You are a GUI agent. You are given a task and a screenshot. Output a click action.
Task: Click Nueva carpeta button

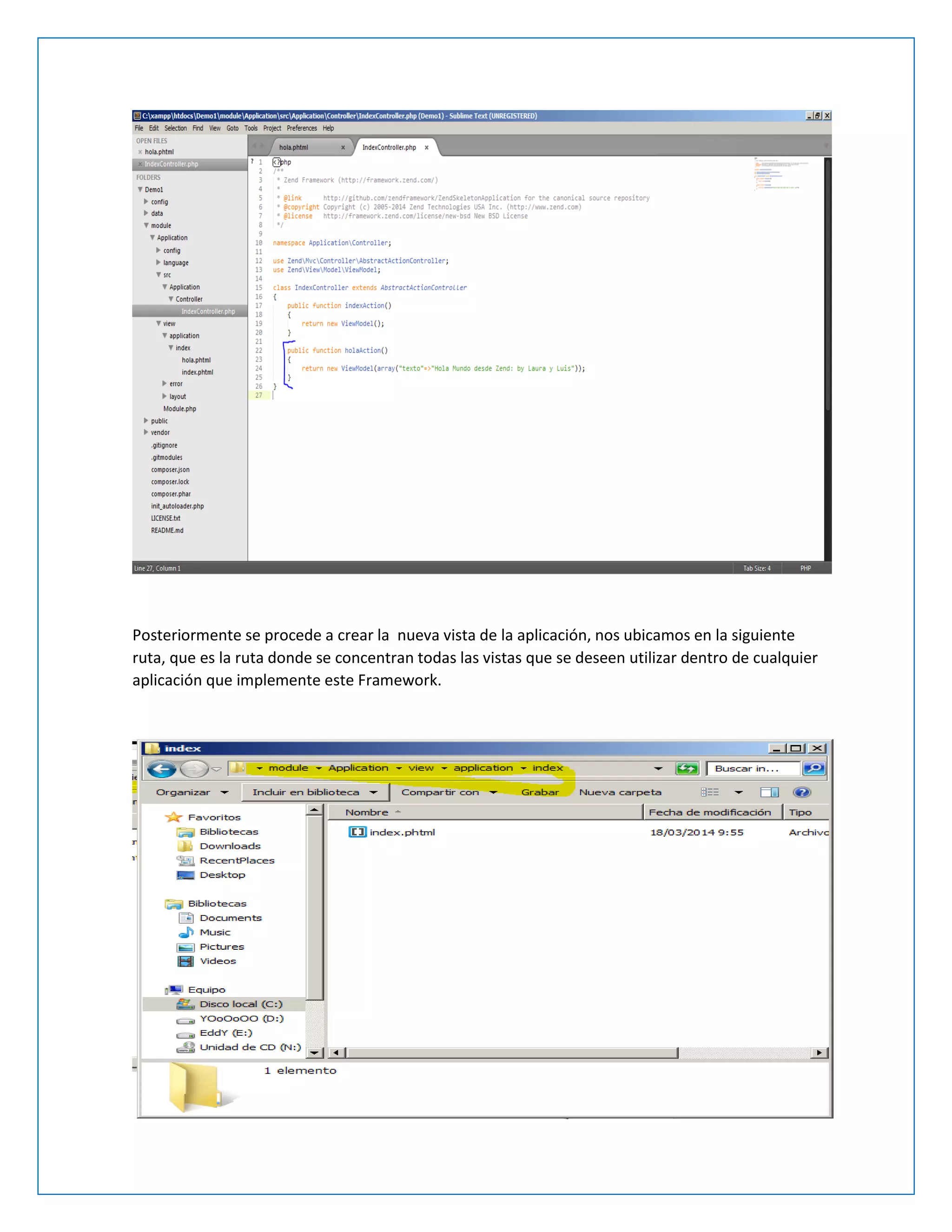(x=620, y=792)
